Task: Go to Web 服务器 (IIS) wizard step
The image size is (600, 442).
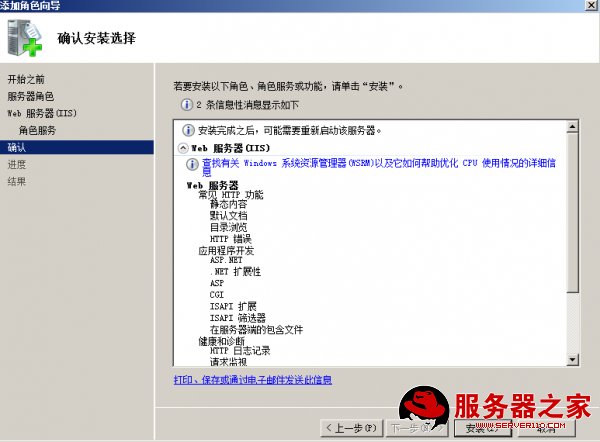Action: tap(42, 113)
